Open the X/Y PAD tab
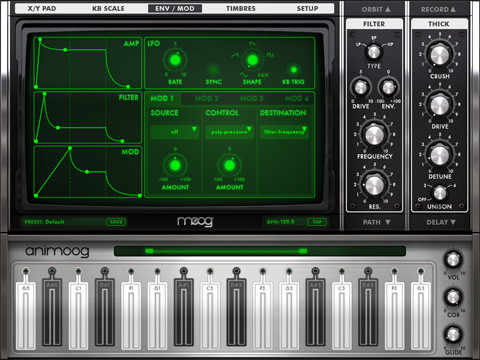480x360 pixels. pos(42,8)
